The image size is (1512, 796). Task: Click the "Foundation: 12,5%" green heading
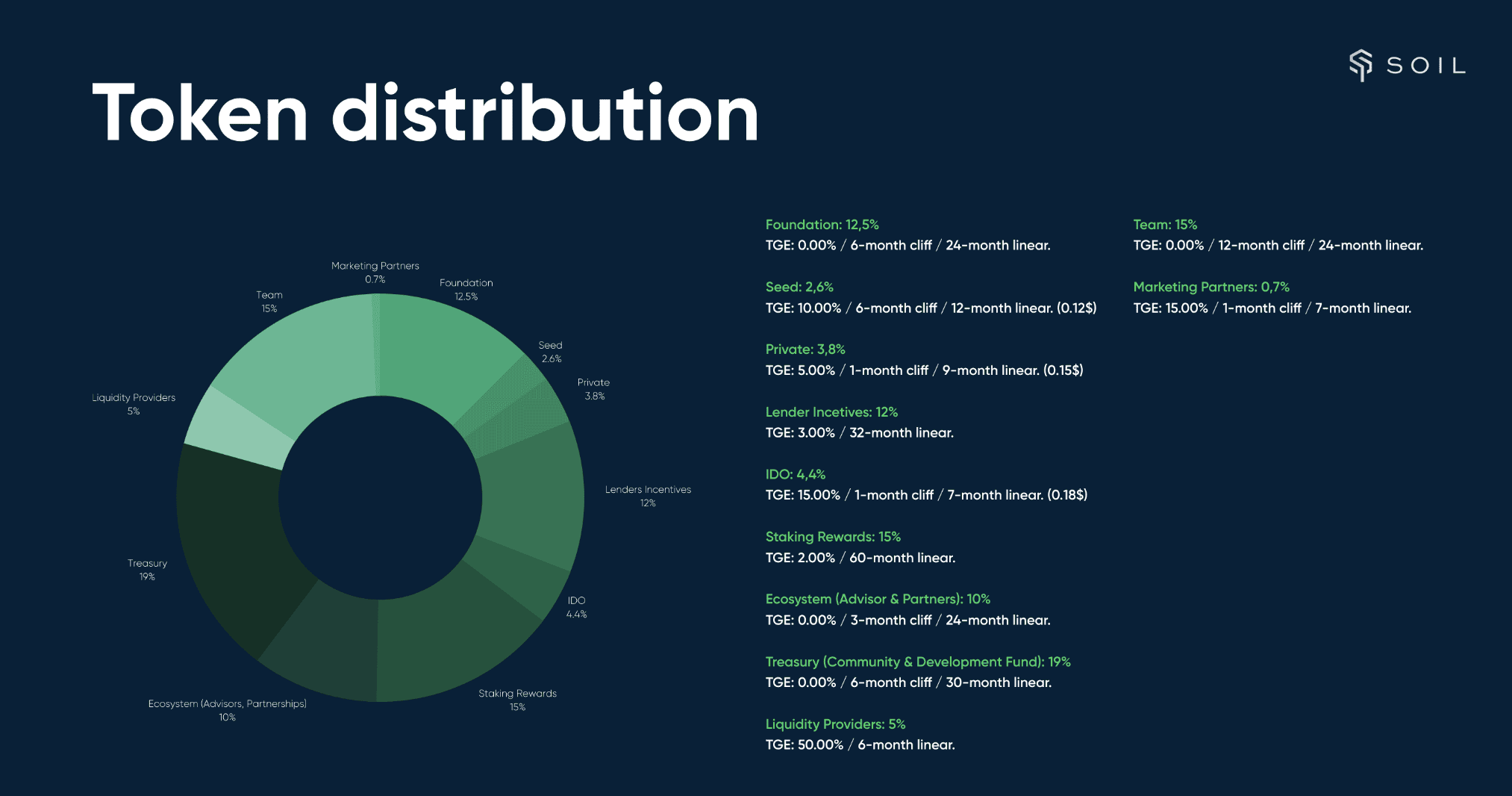tap(822, 225)
